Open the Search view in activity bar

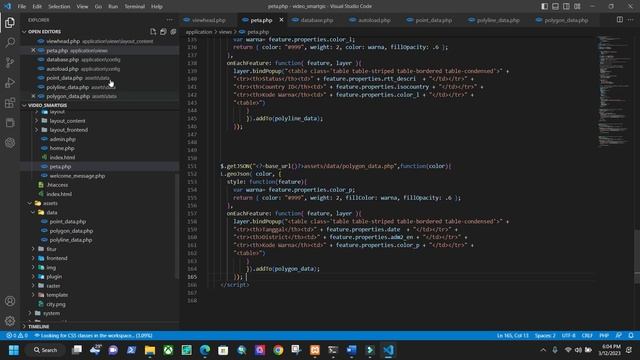pyautogui.click(x=10, y=42)
